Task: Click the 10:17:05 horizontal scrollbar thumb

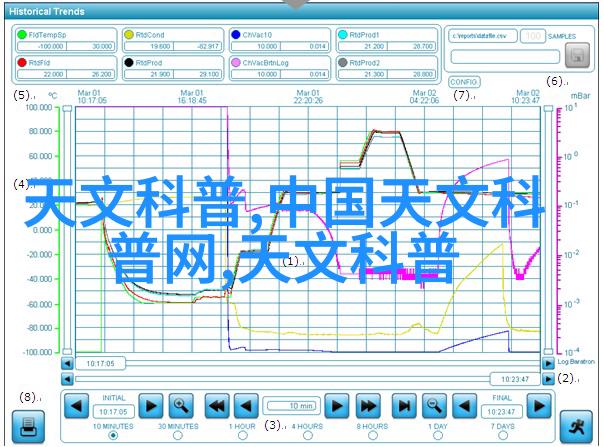Action: (x=100, y=363)
